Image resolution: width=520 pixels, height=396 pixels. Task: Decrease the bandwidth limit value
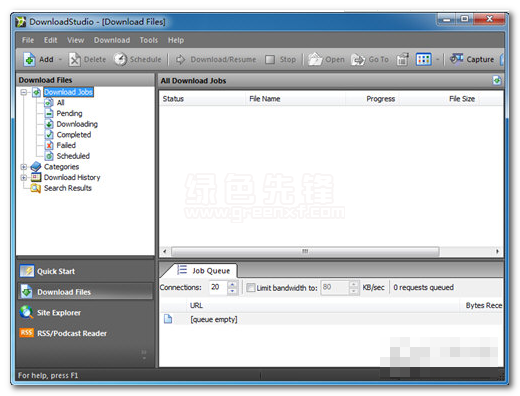click(354, 291)
